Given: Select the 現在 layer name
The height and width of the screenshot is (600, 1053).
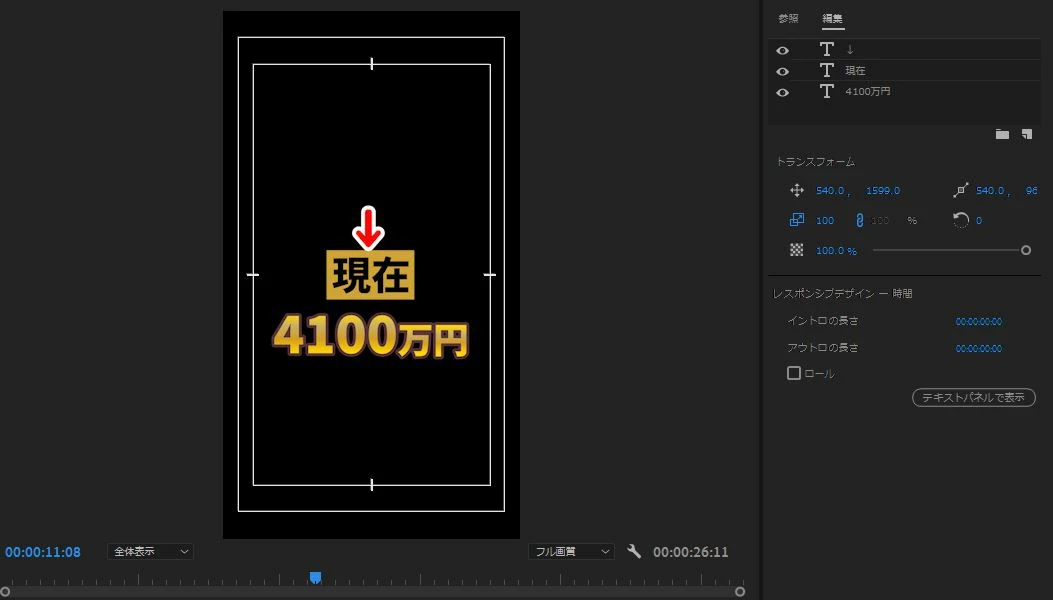Looking at the screenshot, I should click(x=855, y=71).
